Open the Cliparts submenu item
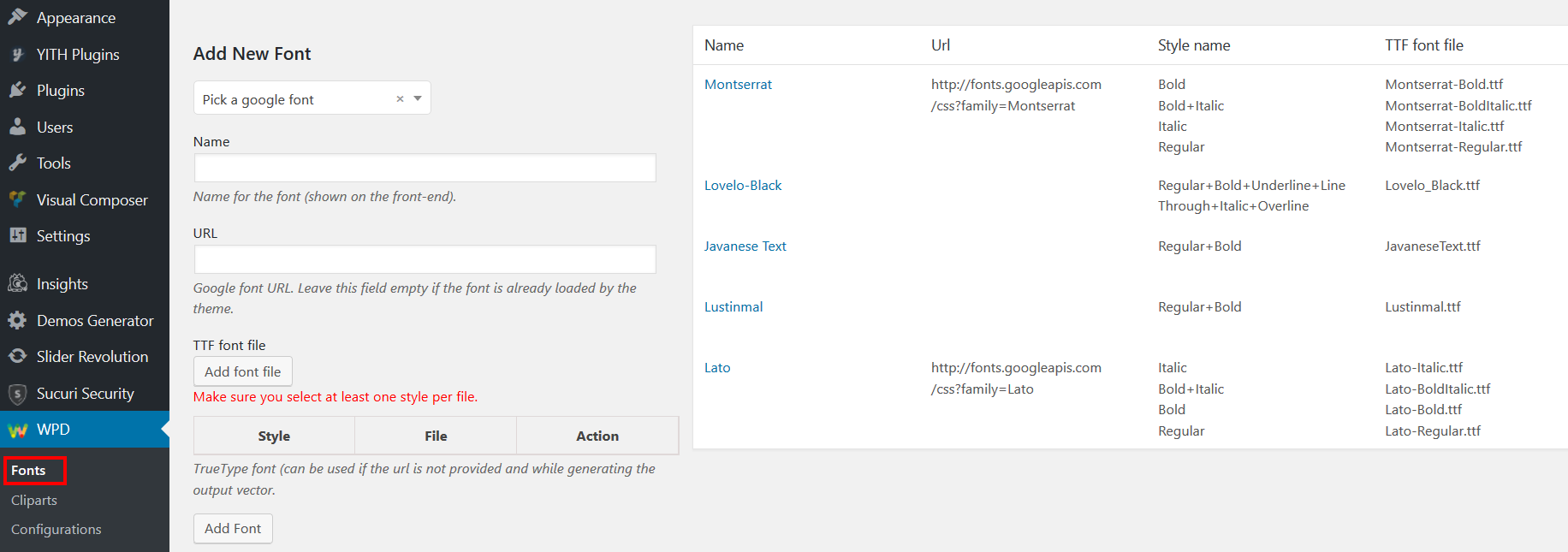Screen dimensions: 1568x552 [34, 500]
